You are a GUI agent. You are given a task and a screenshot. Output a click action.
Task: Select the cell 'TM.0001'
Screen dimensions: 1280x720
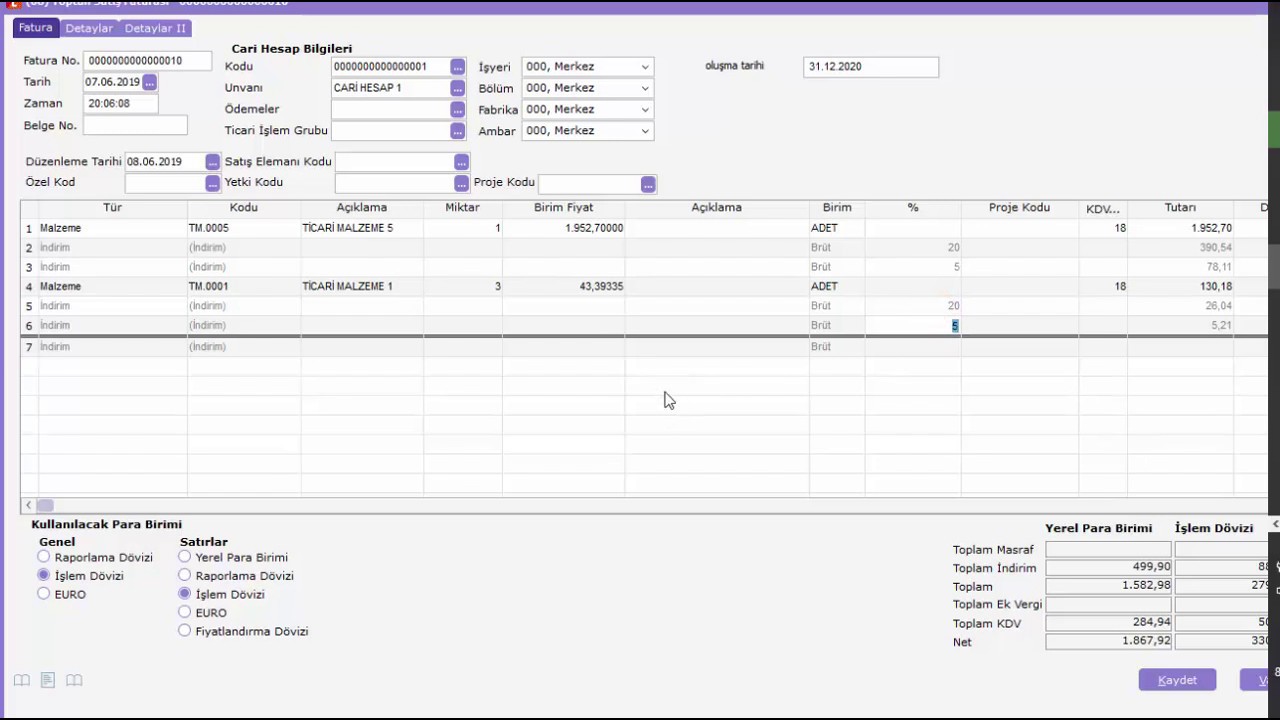click(x=244, y=286)
